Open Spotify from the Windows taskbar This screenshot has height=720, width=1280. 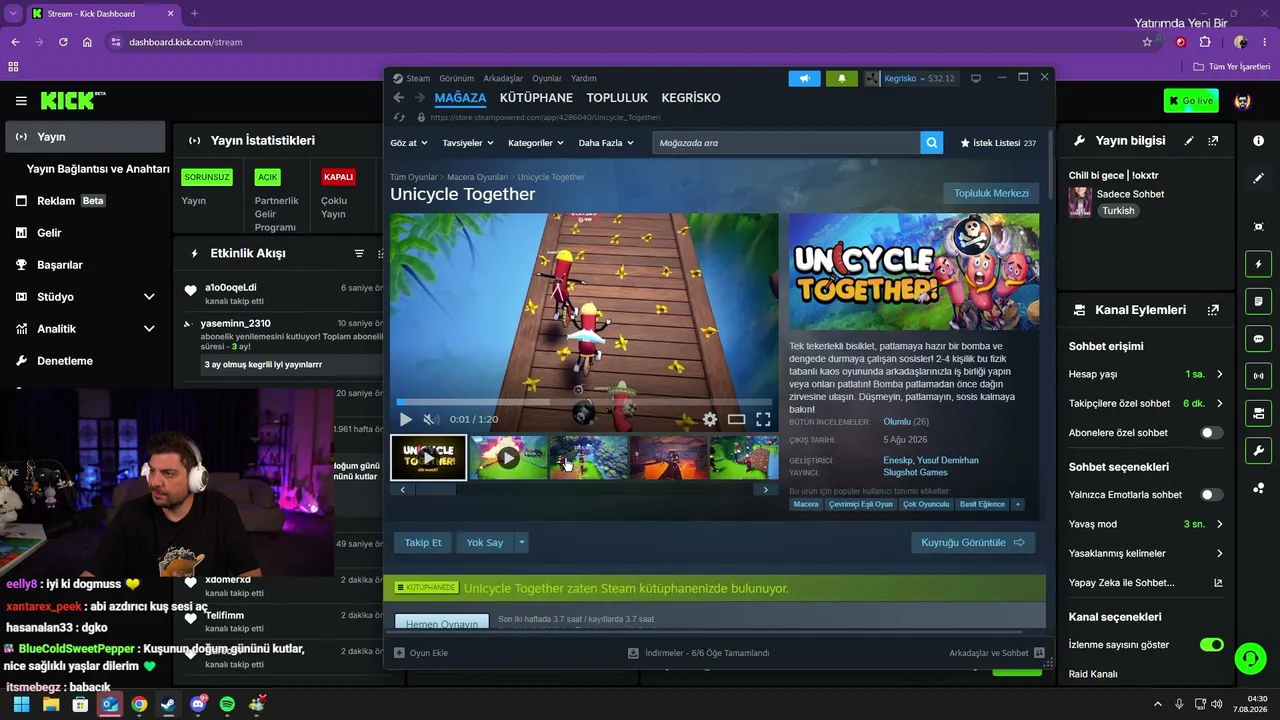click(227, 704)
